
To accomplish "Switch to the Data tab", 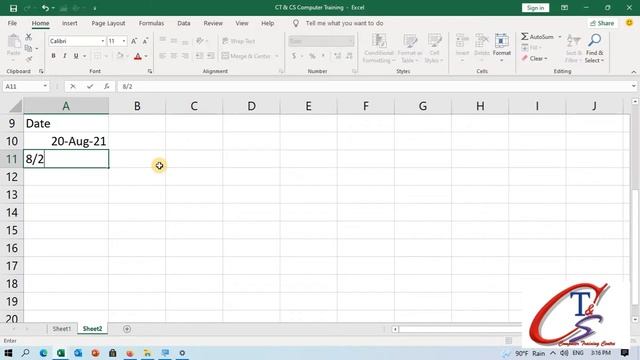I will click(x=184, y=23).
